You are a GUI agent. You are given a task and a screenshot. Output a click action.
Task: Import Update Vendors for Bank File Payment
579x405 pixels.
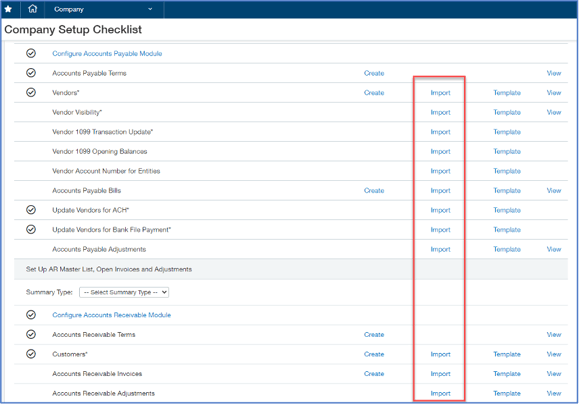441,230
